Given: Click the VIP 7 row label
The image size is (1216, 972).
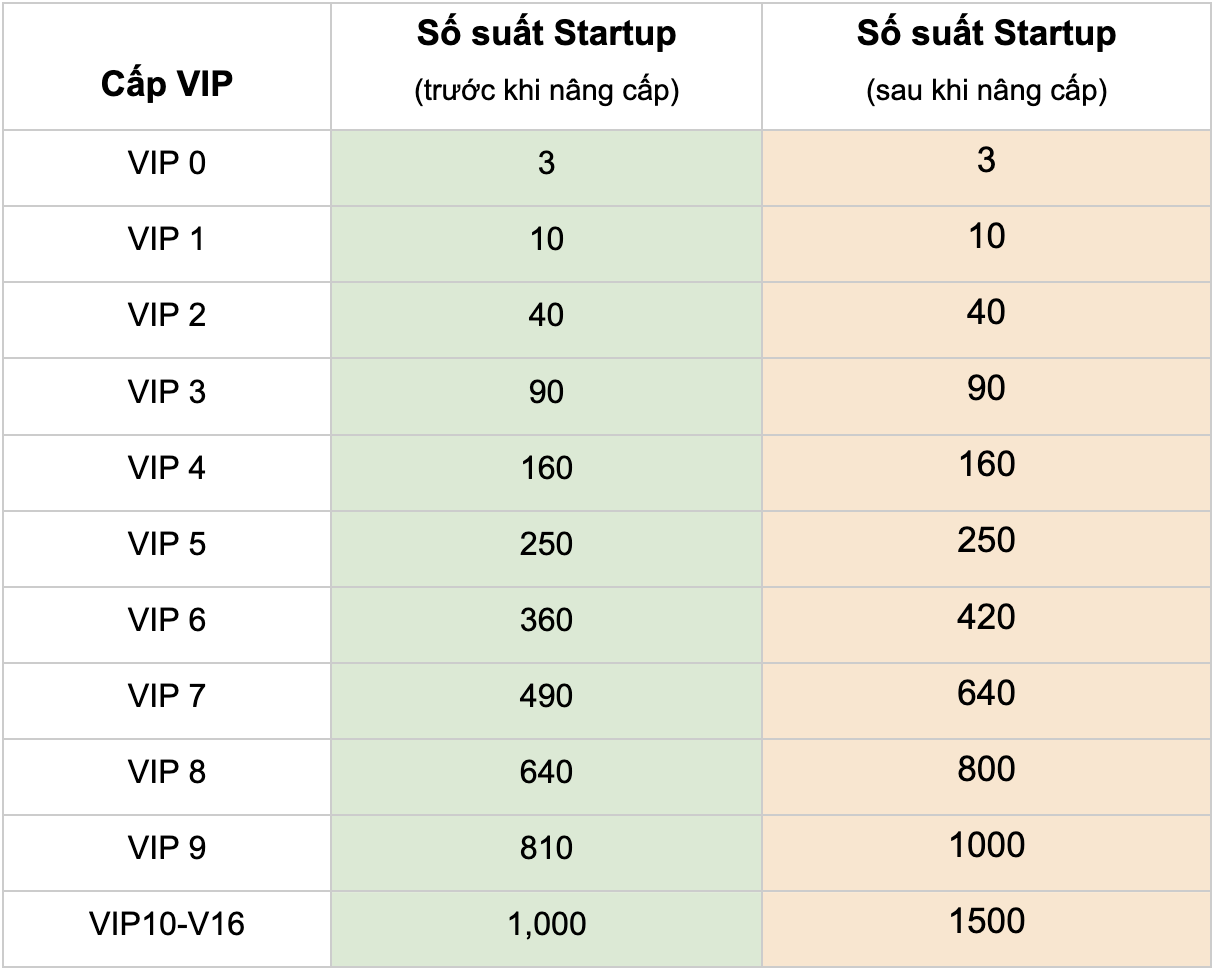Looking at the screenshot, I should [166, 696].
